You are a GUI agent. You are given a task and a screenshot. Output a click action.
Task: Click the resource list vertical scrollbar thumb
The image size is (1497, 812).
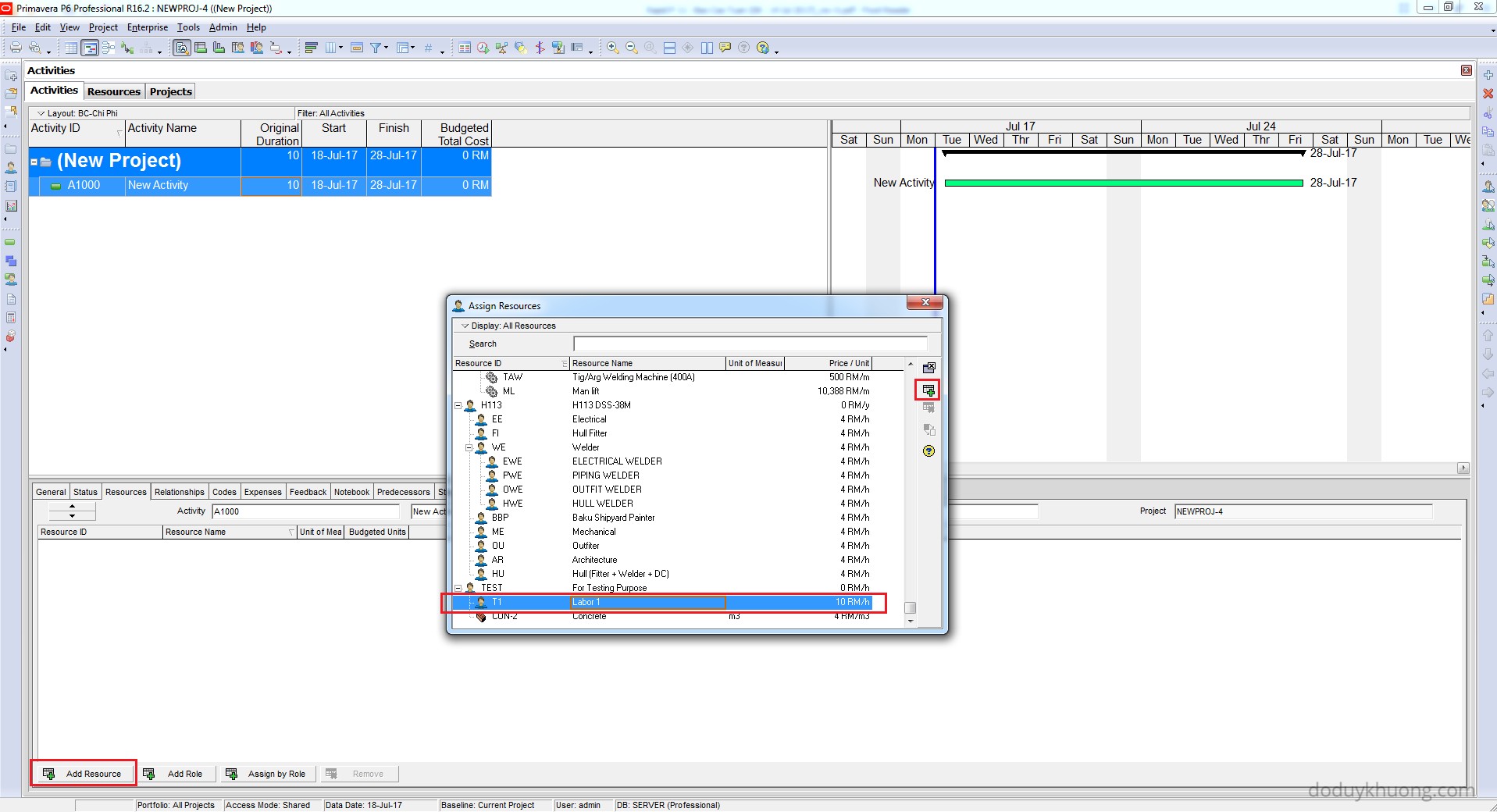910,607
